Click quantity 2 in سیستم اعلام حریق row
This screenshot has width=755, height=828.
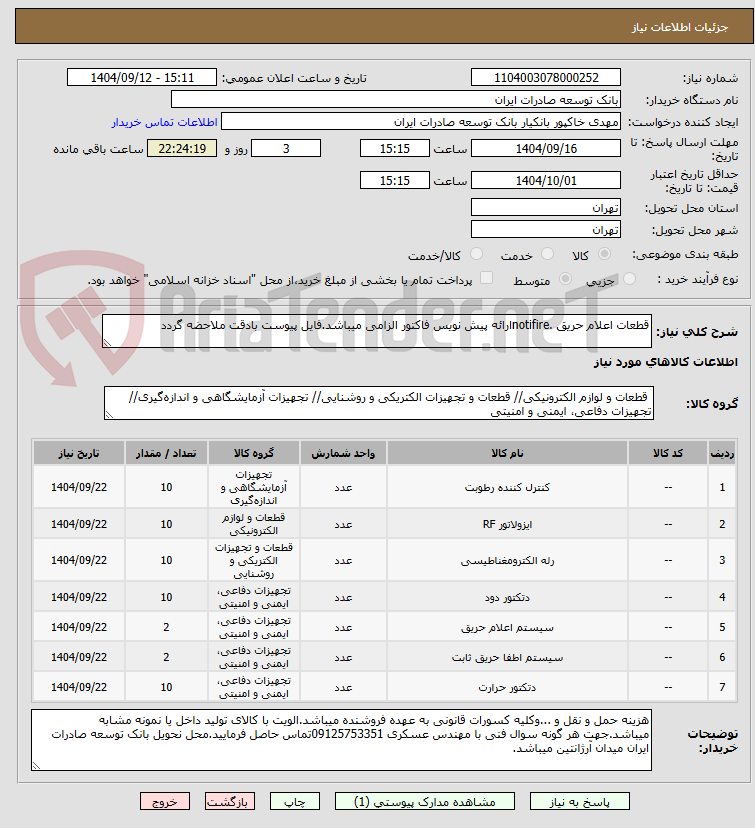166,627
